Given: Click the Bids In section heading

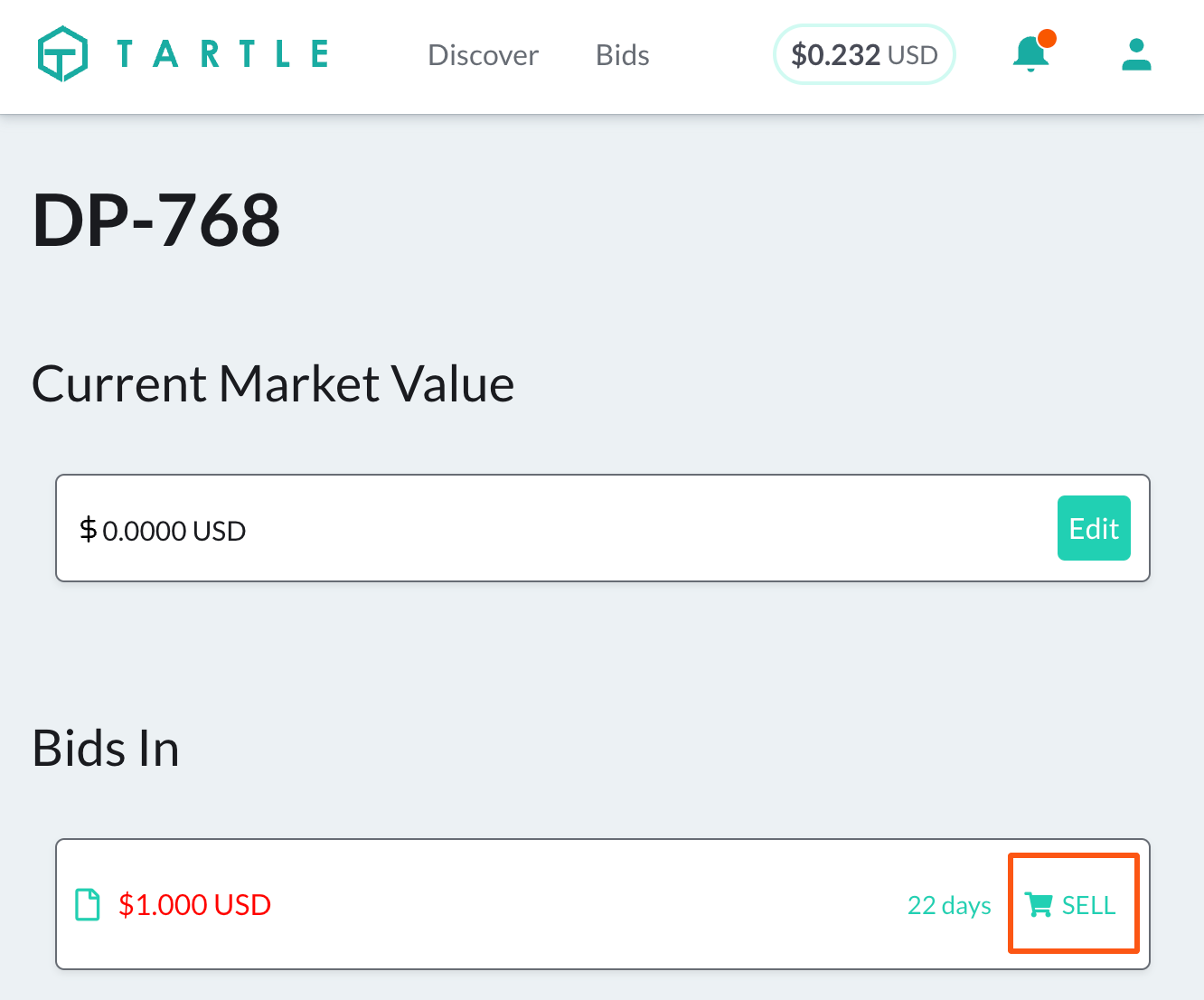Looking at the screenshot, I should pos(106,748).
